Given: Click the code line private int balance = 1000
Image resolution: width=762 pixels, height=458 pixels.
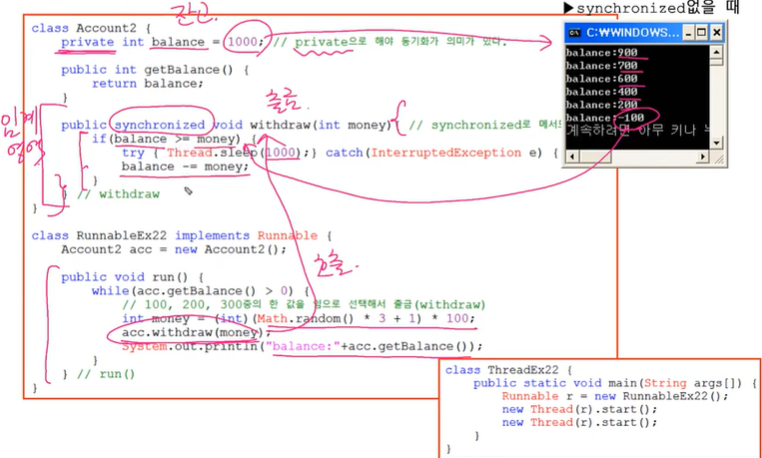Looking at the screenshot, I should click(163, 43).
